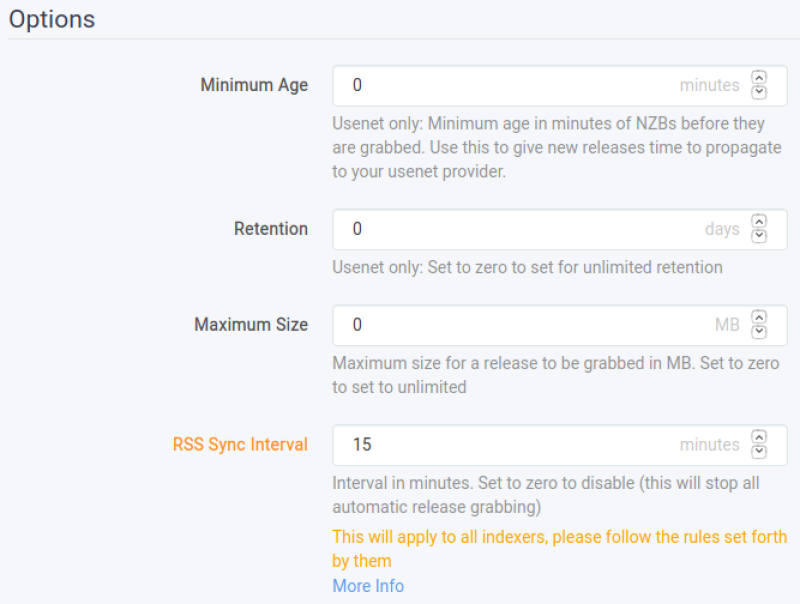
Task: Focus the Retention days input field
Action: click(560, 229)
